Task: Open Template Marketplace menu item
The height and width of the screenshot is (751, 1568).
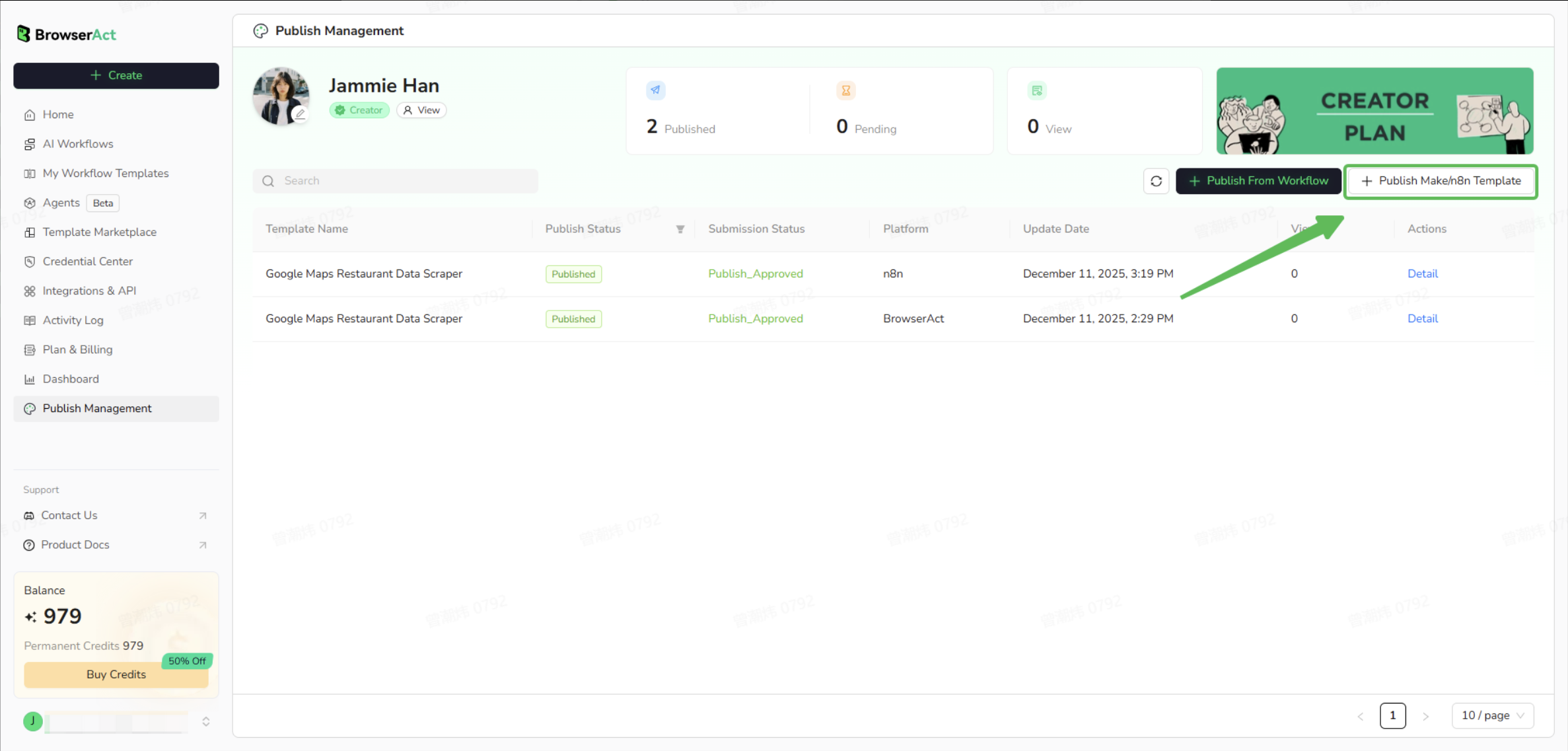Action: [99, 232]
